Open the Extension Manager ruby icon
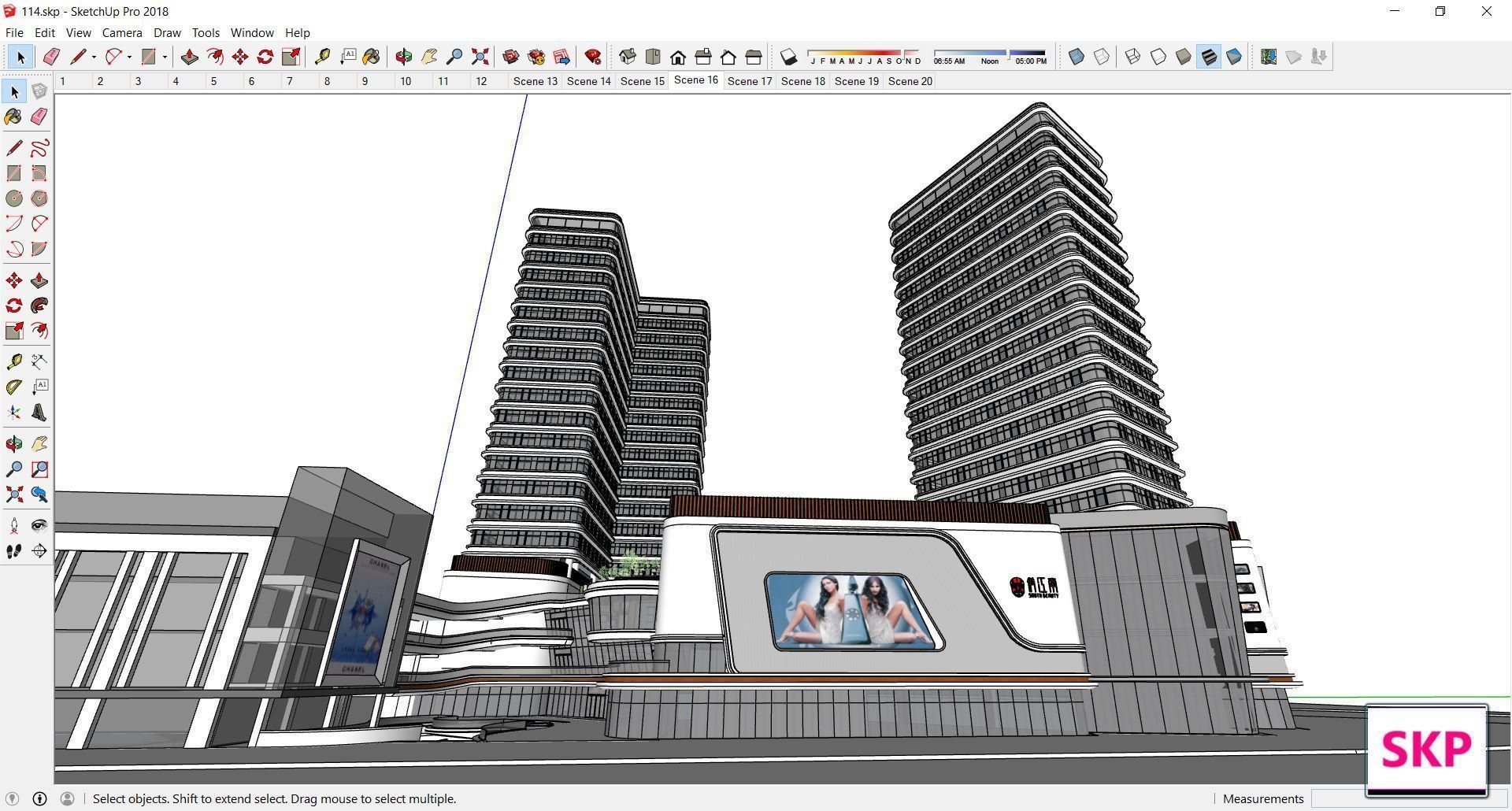1512x811 pixels. point(593,57)
